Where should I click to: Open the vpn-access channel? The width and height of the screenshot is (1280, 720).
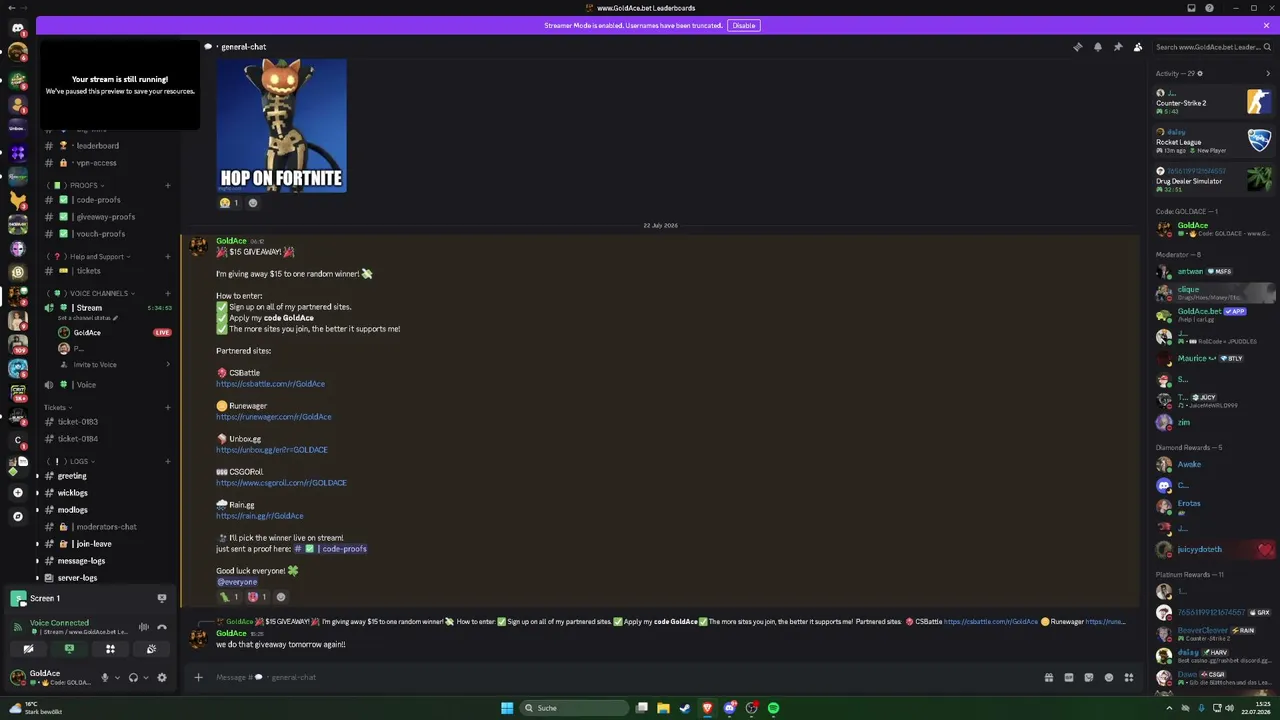(x=108, y=163)
